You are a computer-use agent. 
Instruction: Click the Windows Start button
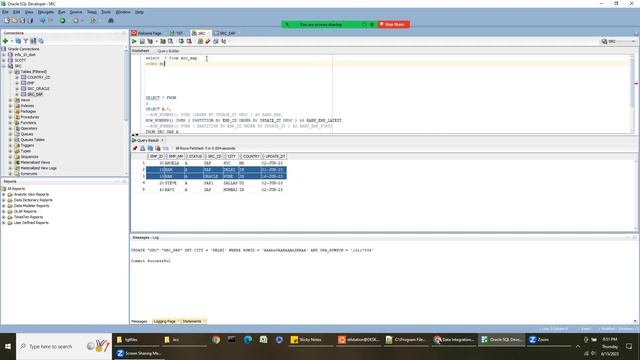click(8, 346)
